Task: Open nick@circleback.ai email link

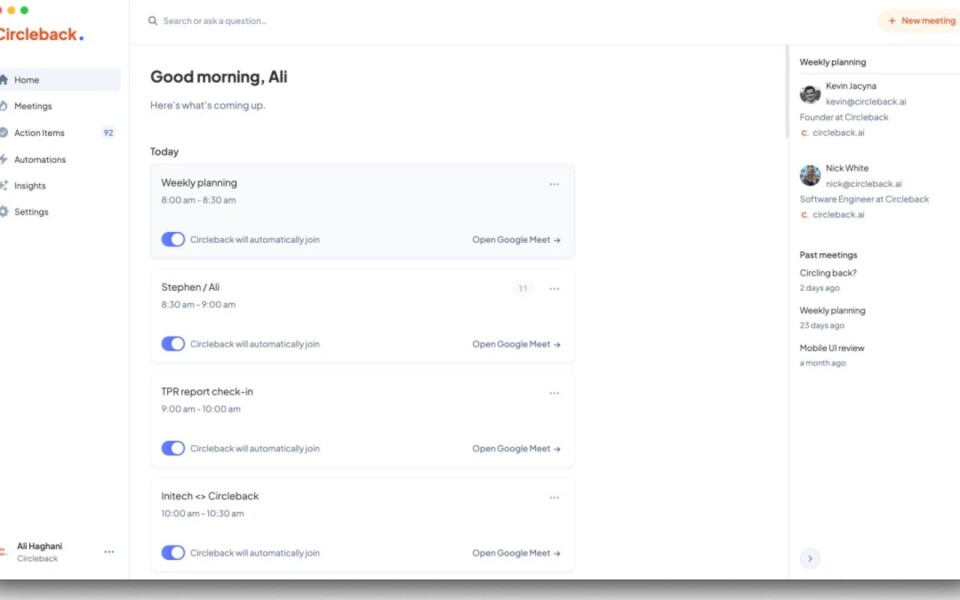Action: pyautogui.click(x=863, y=184)
